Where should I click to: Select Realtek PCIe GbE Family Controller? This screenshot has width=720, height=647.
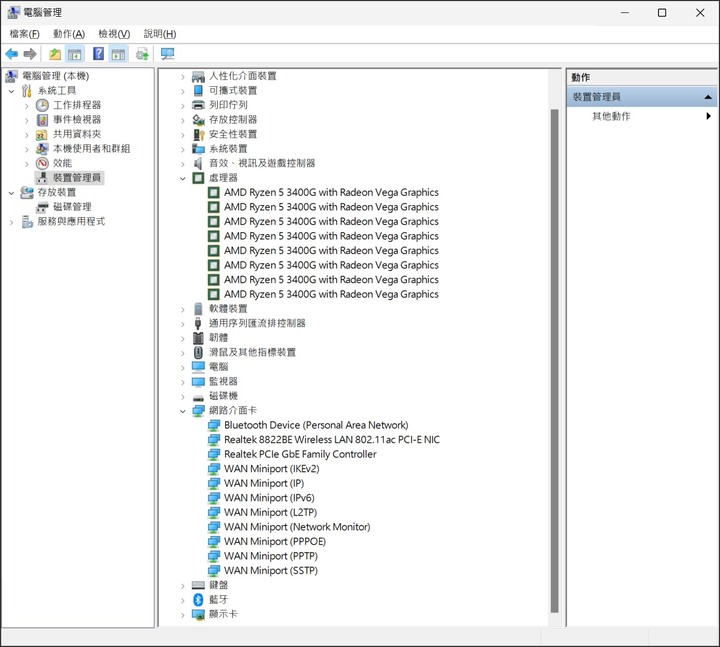point(300,454)
